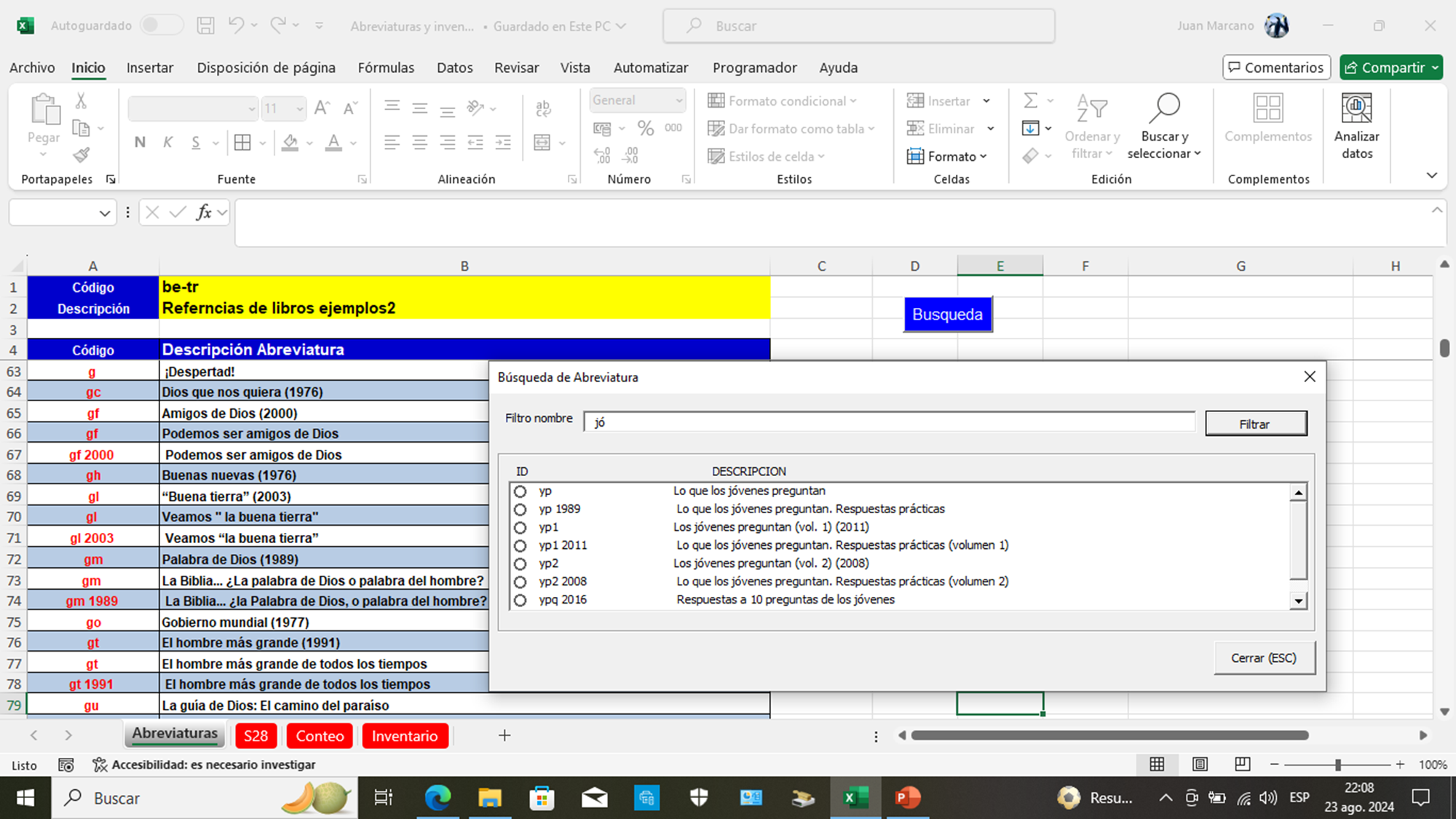Click the Comentarios speech bubble button
This screenshot has width=1456, height=819.
(1276, 68)
